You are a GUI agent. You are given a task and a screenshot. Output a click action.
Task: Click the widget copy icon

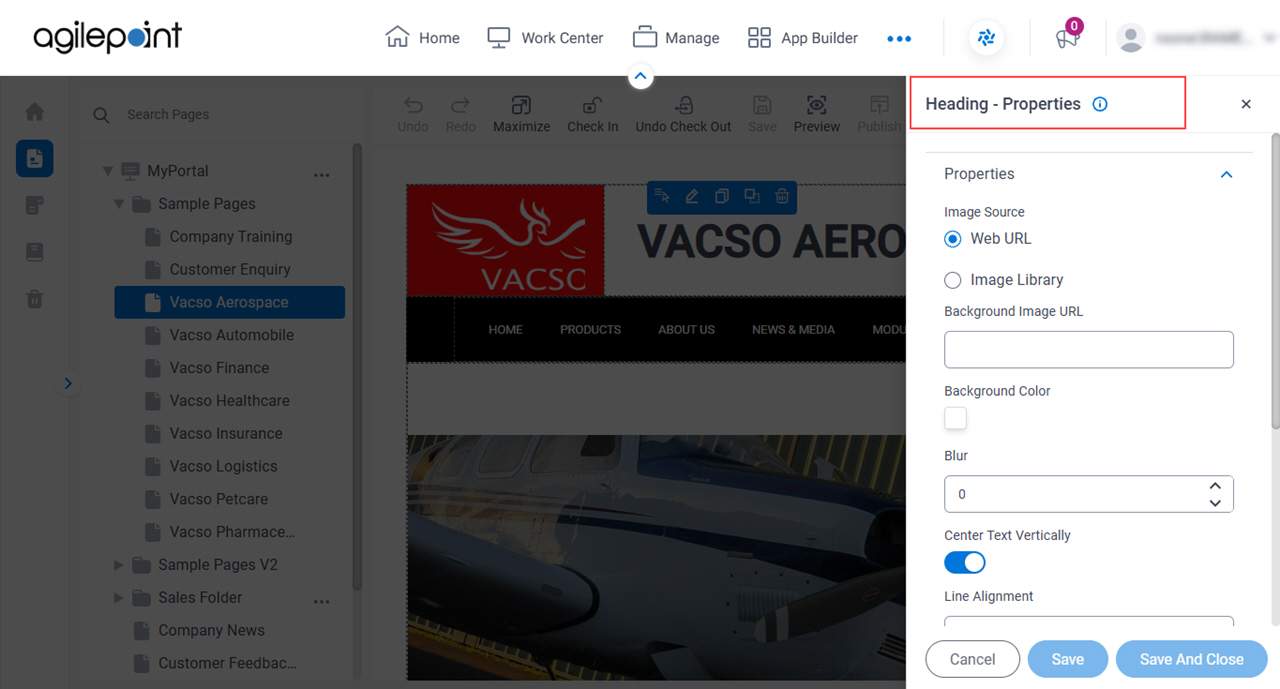(721, 197)
